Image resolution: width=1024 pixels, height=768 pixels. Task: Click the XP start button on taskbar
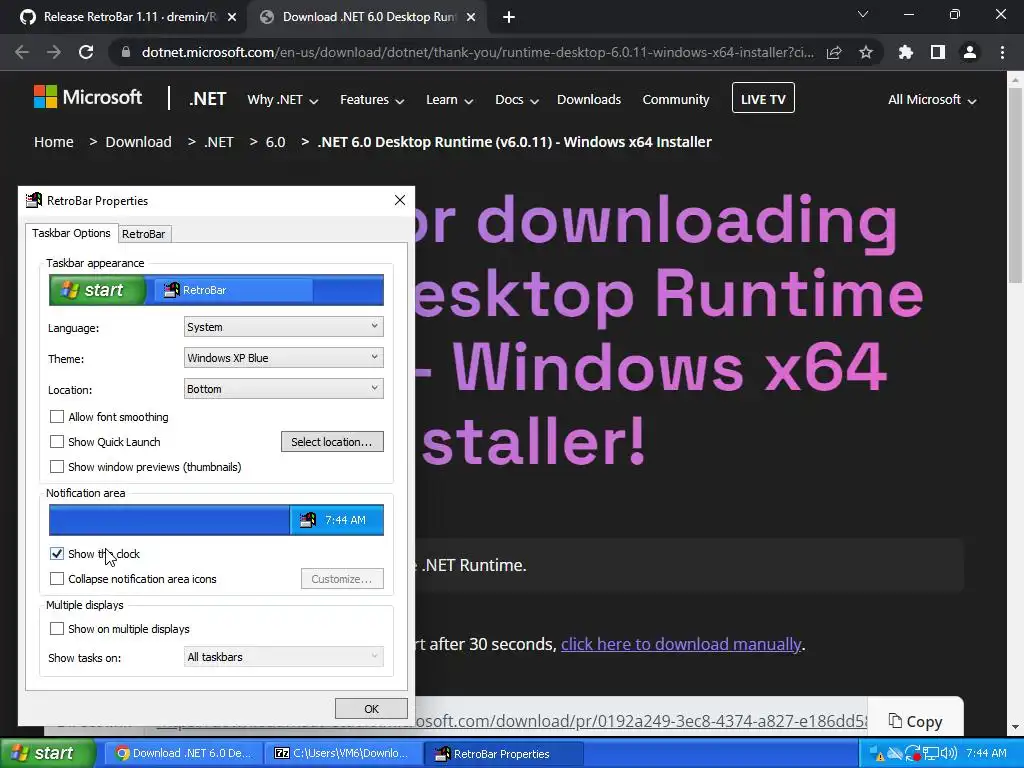coord(47,753)
